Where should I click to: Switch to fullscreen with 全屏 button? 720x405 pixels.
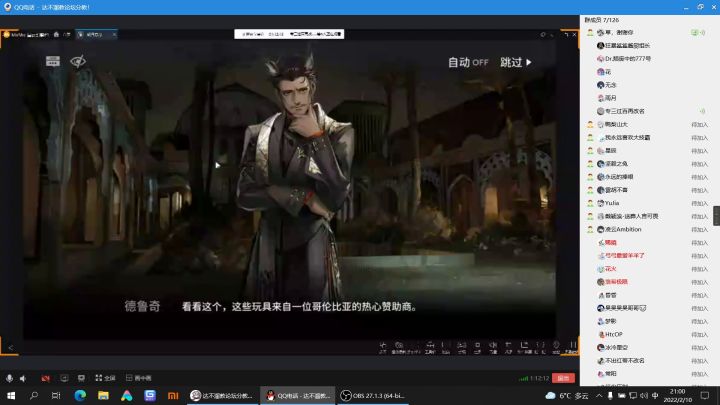coord(105,378)
